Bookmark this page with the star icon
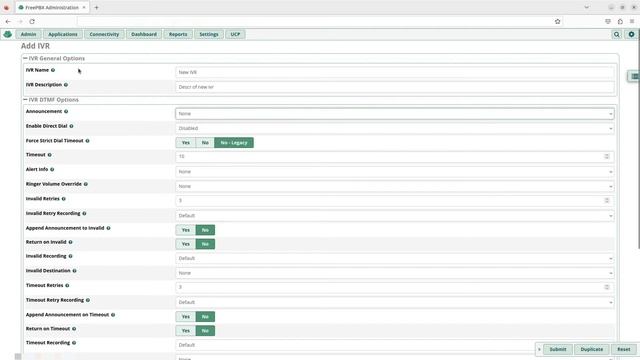This screenshot has width=640, height=360. pyautogui.click(x=558, y=21)
